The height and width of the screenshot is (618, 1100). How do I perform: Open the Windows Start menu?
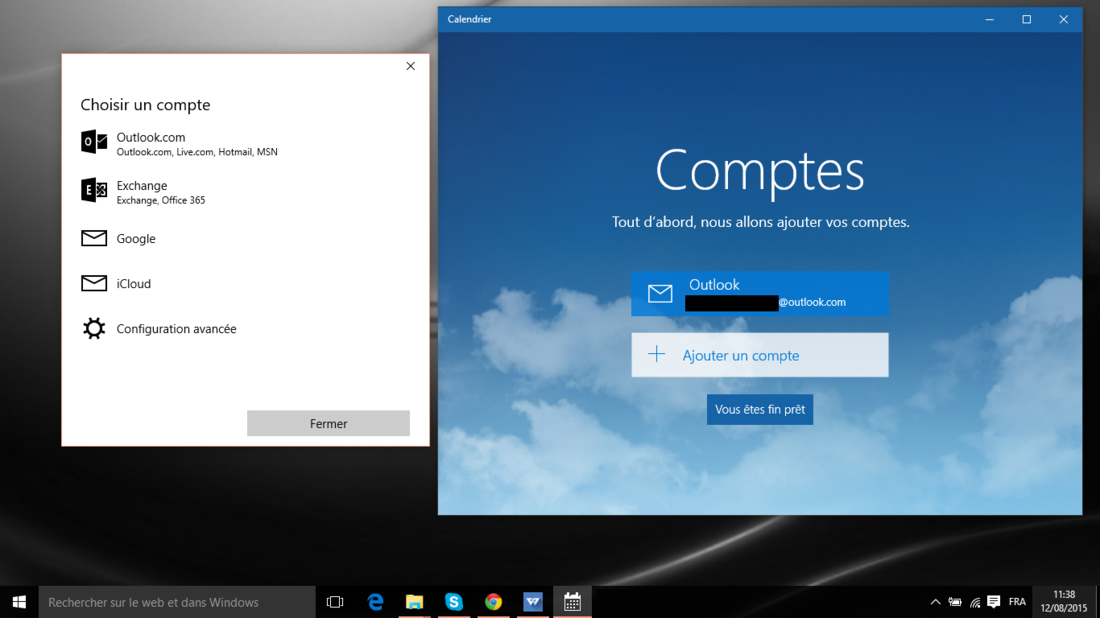click(x=19, y=602)
